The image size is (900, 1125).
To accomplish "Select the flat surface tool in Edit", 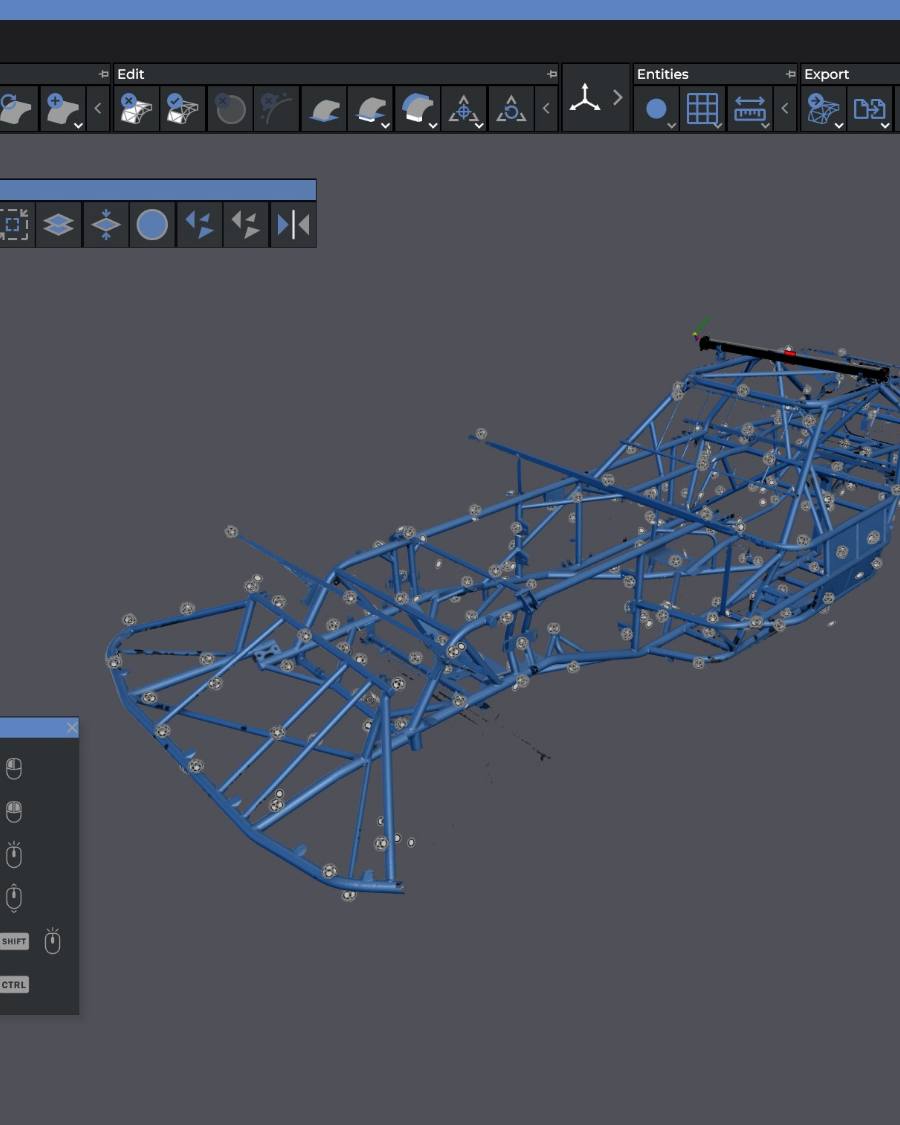I will click(324, 108).
